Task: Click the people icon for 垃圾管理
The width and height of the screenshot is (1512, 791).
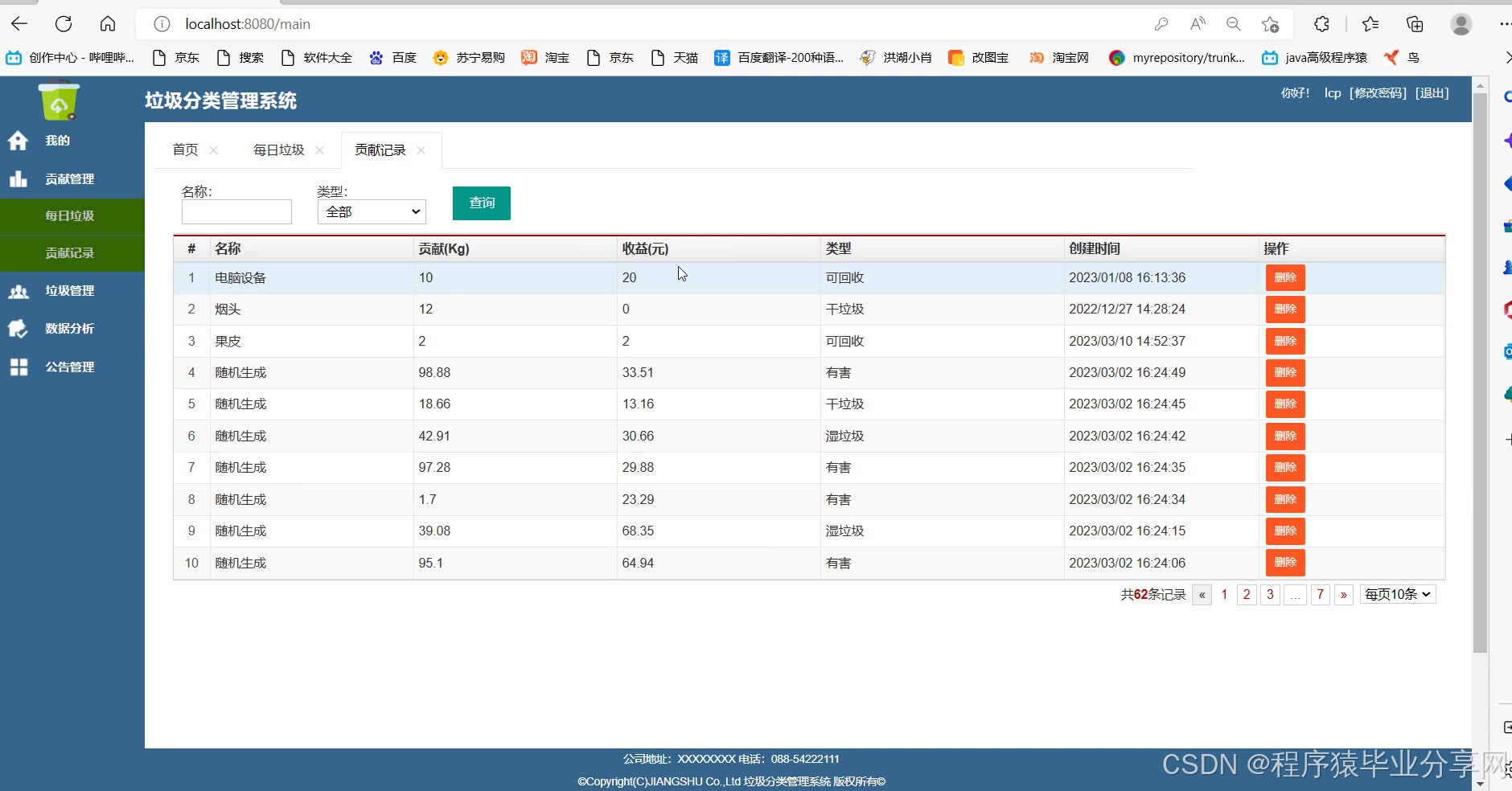Action: click(x=18, y=291)
